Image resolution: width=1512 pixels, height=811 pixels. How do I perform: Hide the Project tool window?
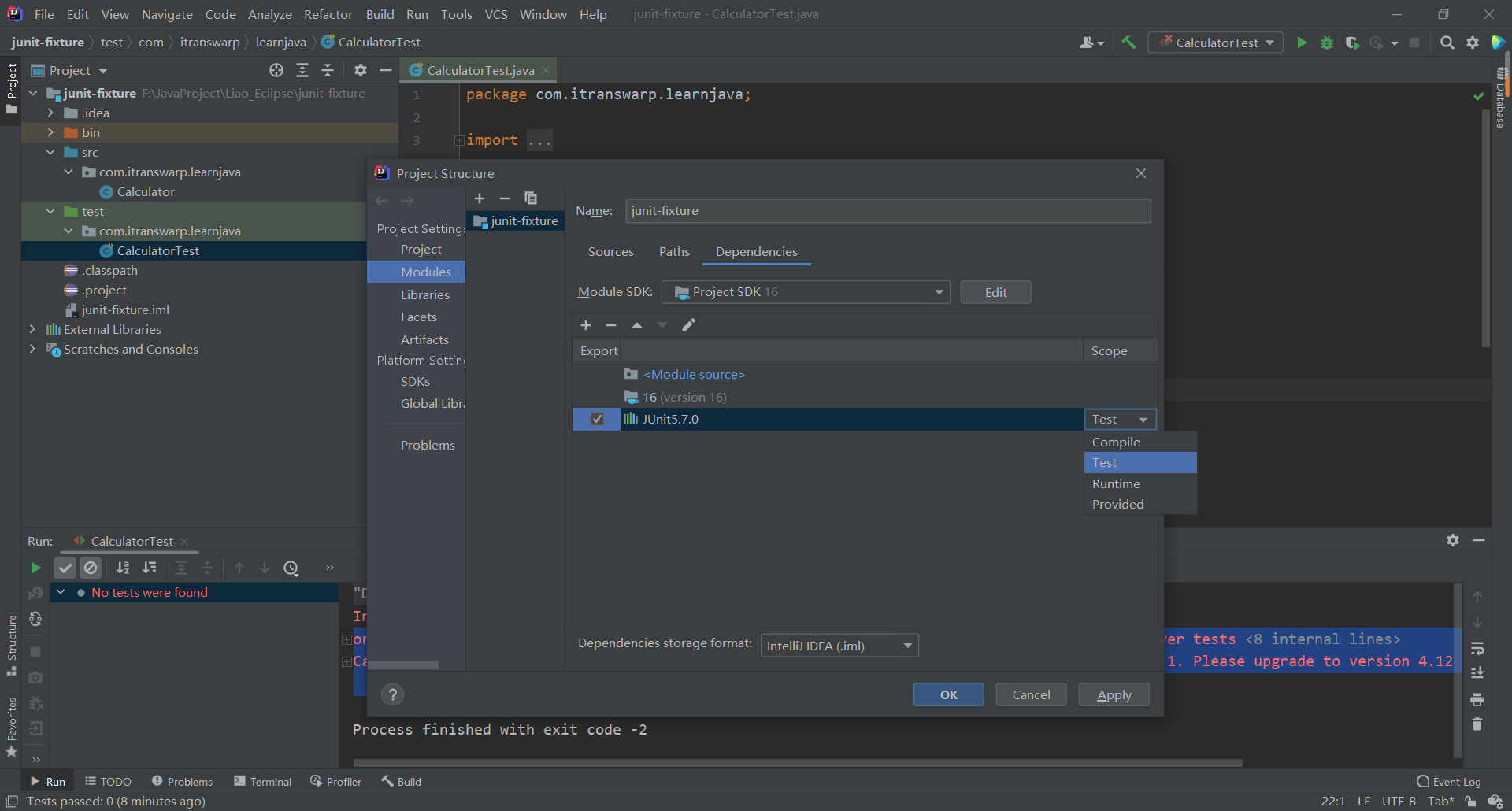(385, 70)
